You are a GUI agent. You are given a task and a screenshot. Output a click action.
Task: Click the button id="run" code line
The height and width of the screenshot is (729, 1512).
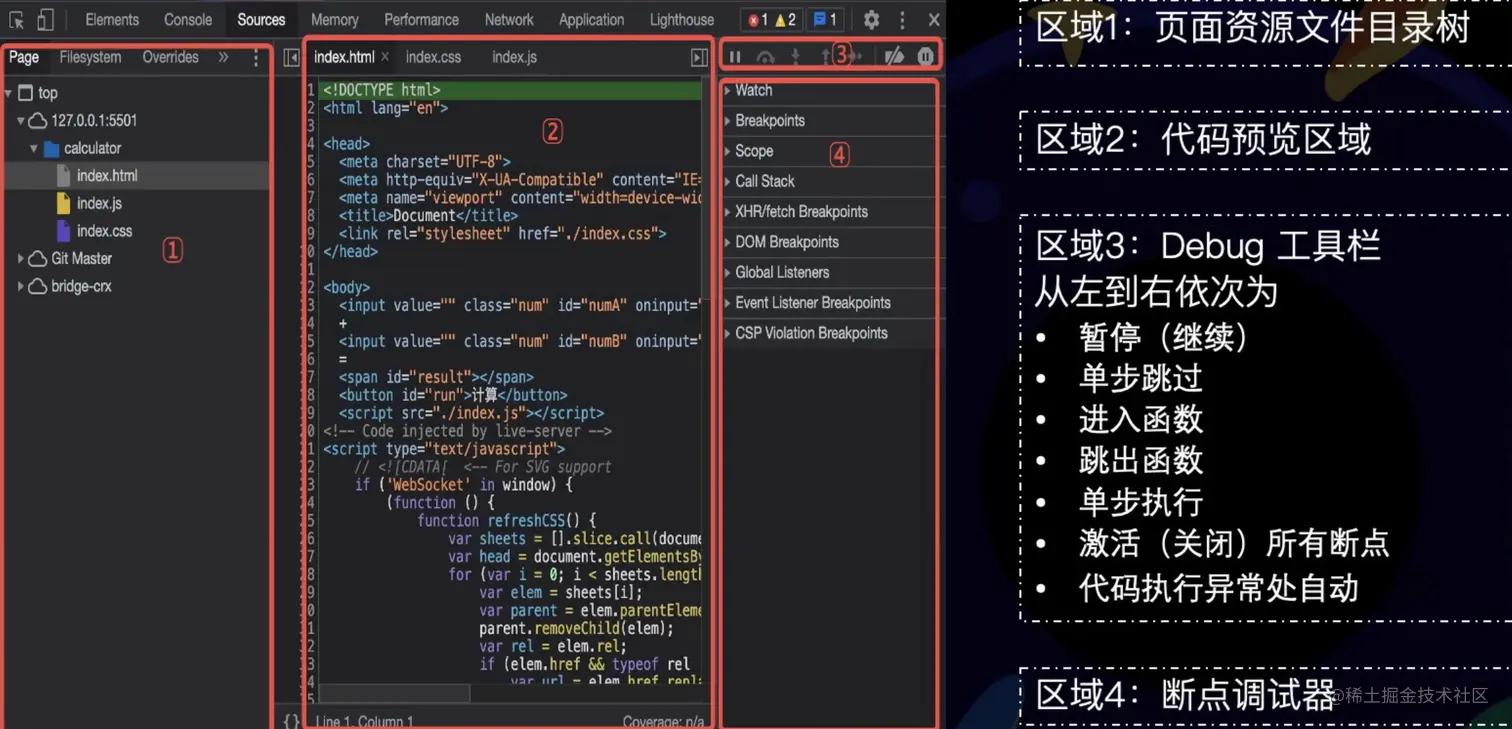pyautogui.click(x=453, y=395)
